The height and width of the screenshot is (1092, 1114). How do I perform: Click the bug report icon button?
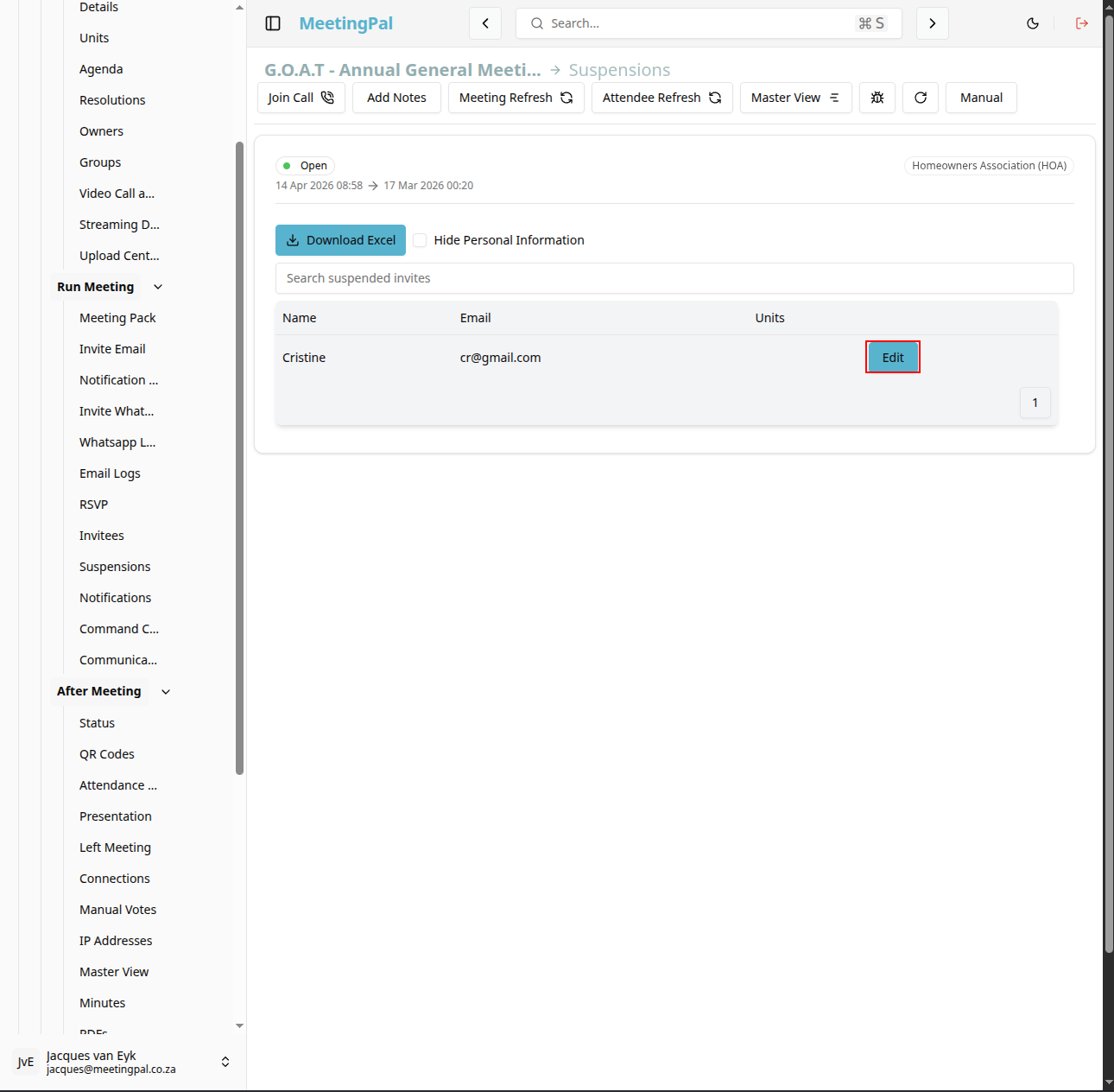[x=877, y=98]
